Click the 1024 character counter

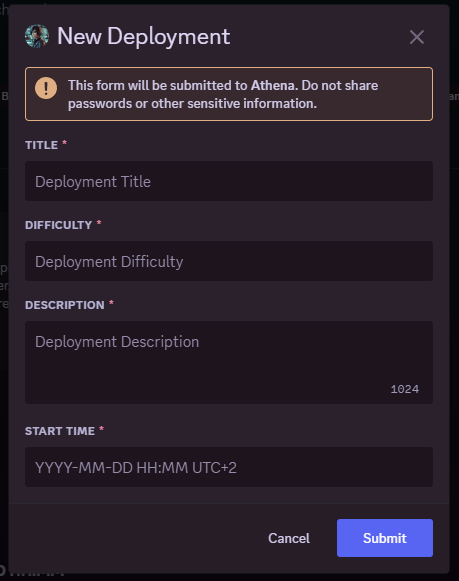tap(405, 389)
